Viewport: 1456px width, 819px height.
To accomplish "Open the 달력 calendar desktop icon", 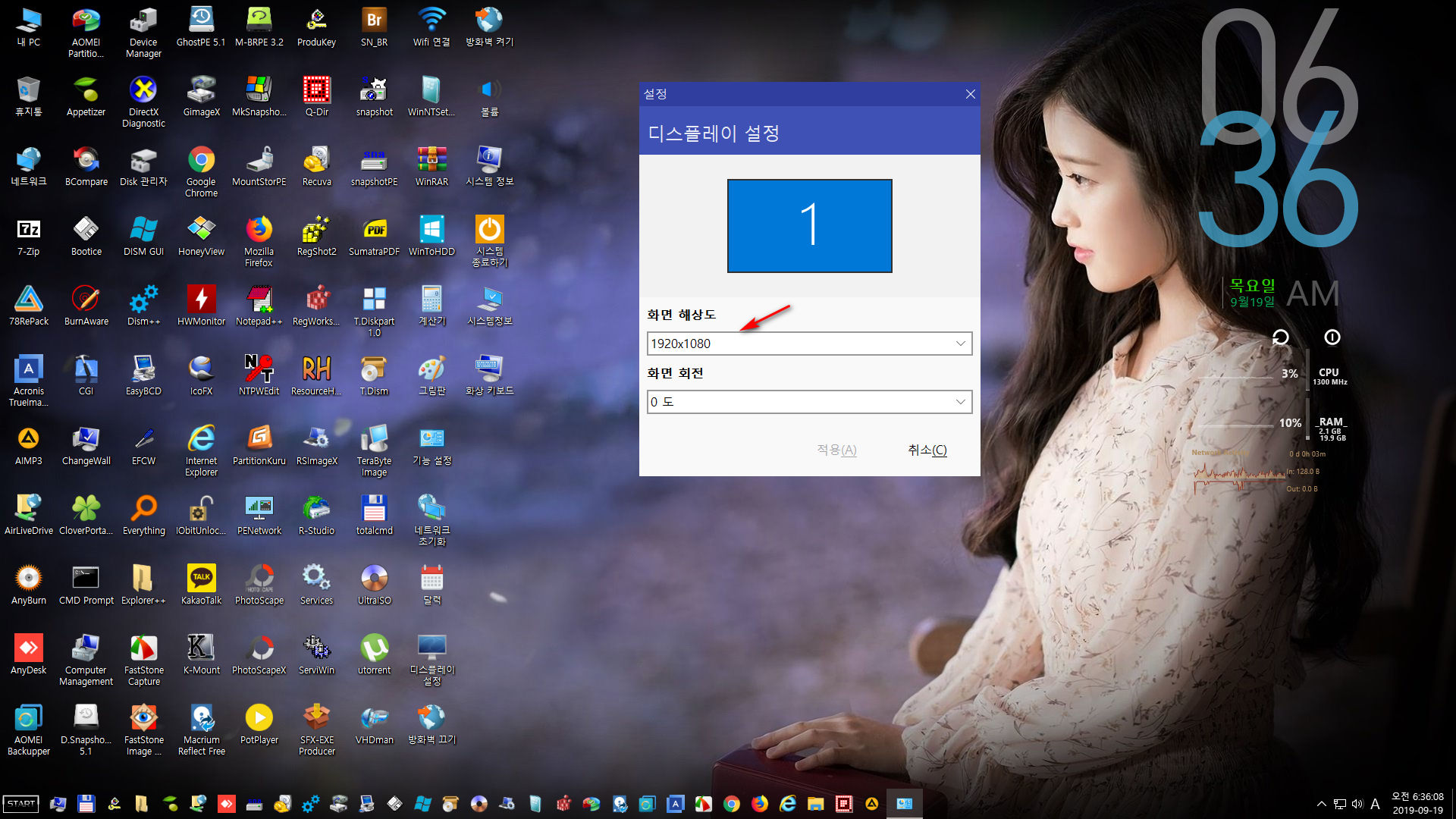I will tap(431, 585).
